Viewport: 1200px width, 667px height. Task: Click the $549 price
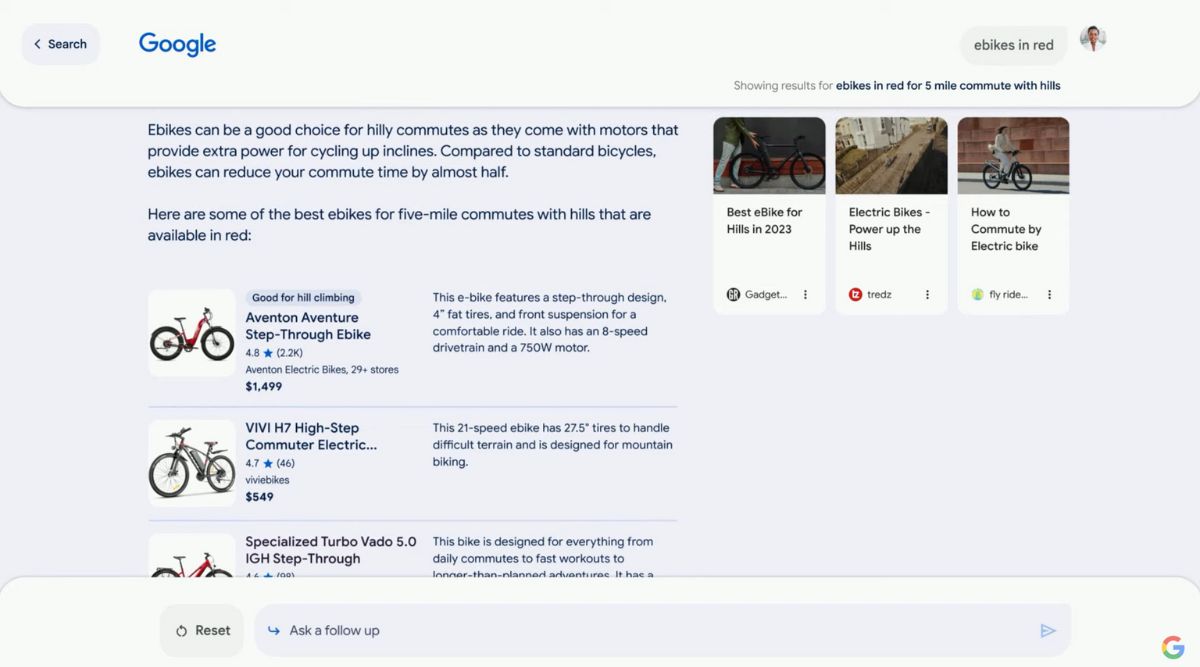click(x=260, y=497)
